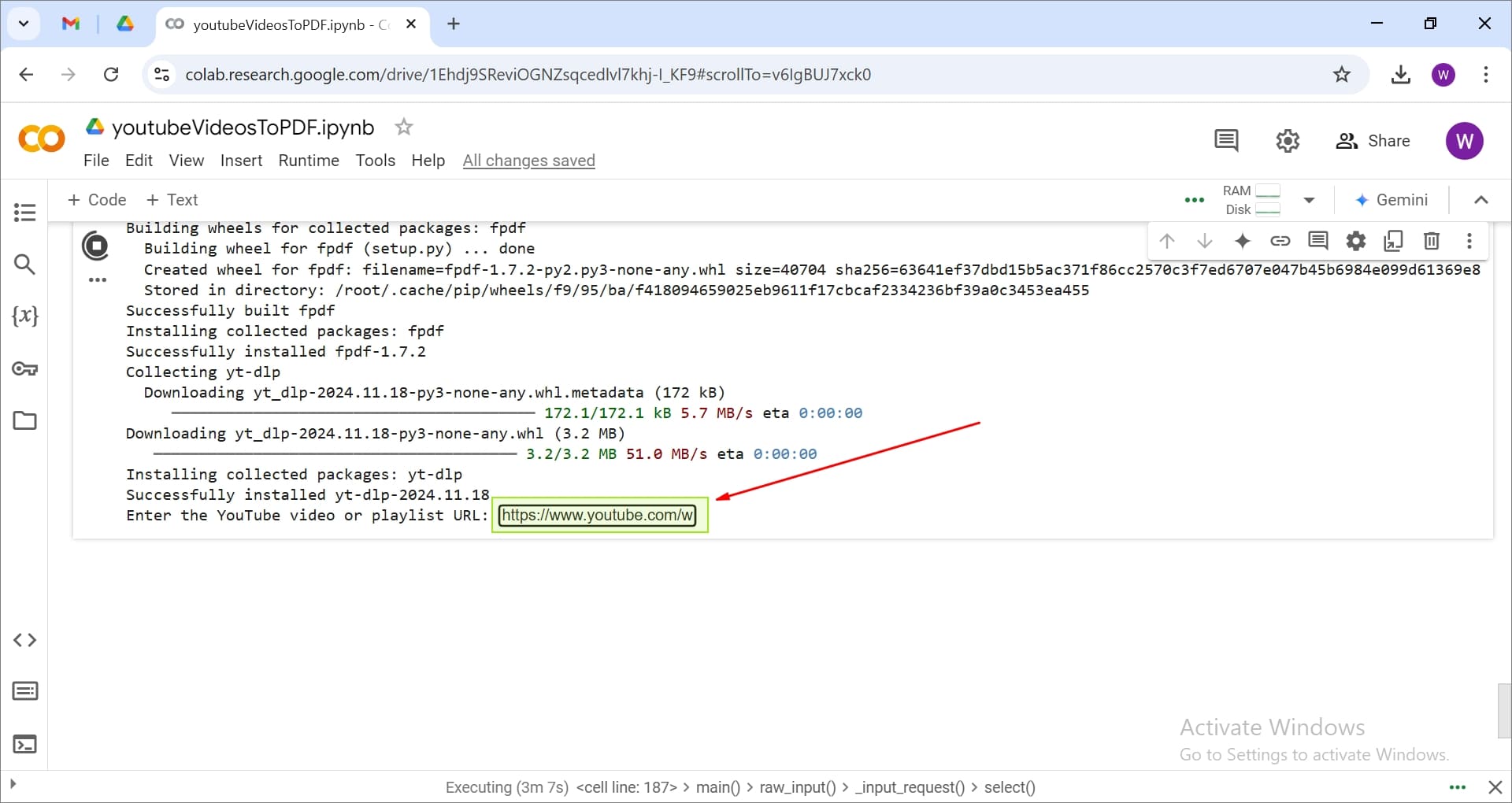Close the execution status bar
Screen dimensions: 1512x803
[x=1495, y=787]
